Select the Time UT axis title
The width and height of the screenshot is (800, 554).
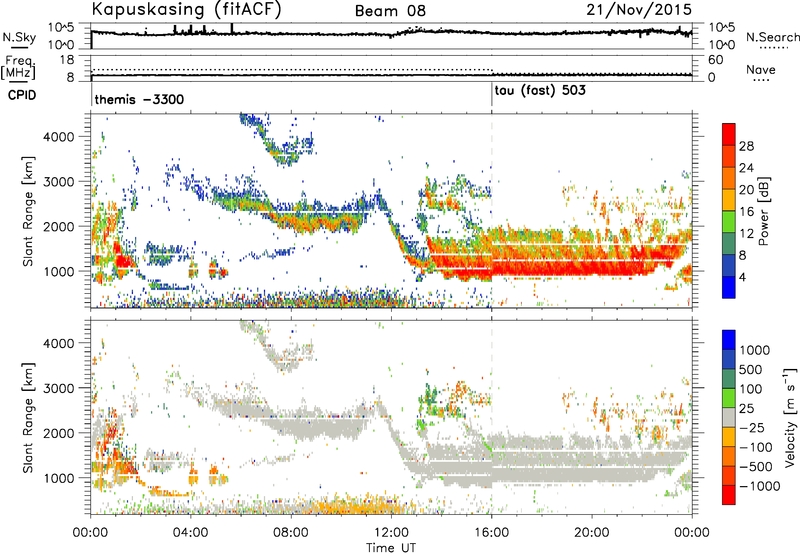391,547
